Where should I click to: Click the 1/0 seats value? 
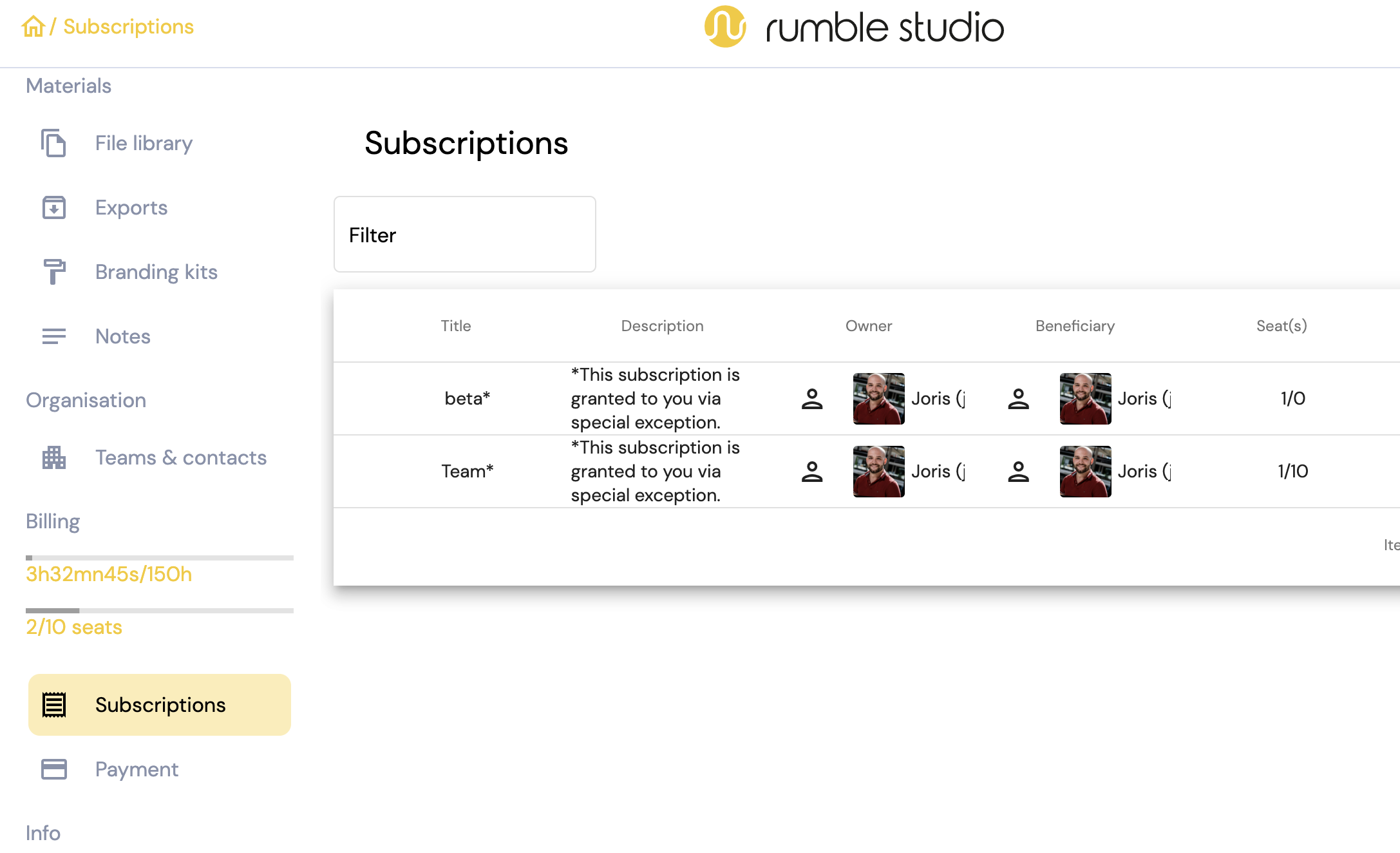tap(1293, 399)
